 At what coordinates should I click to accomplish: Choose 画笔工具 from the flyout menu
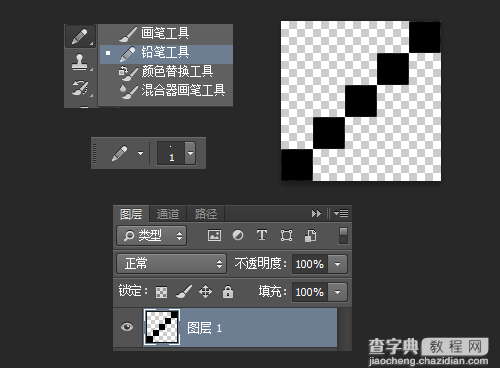point(166,34)
